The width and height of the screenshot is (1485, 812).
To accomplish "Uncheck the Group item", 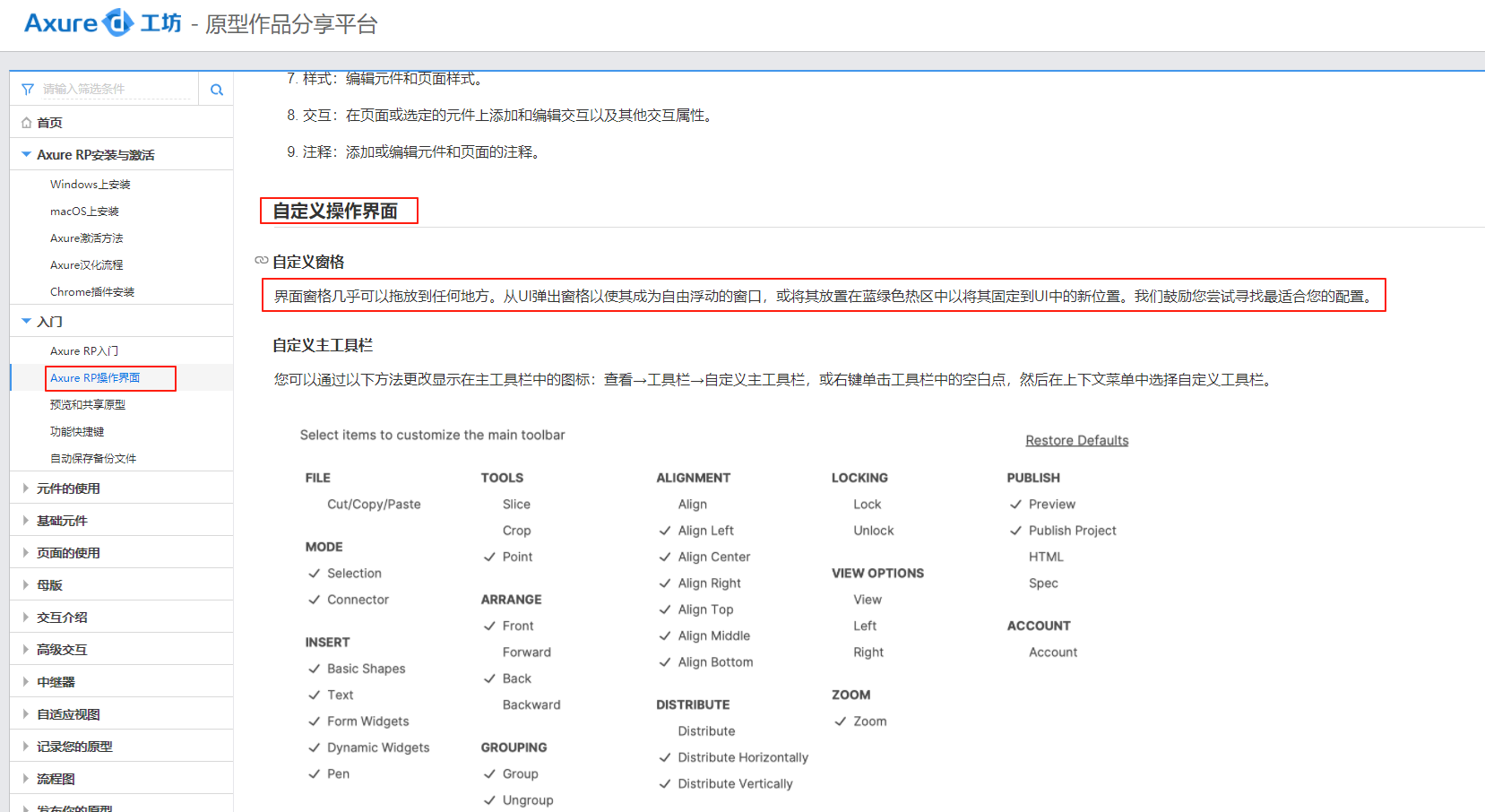I will point(511,773).
